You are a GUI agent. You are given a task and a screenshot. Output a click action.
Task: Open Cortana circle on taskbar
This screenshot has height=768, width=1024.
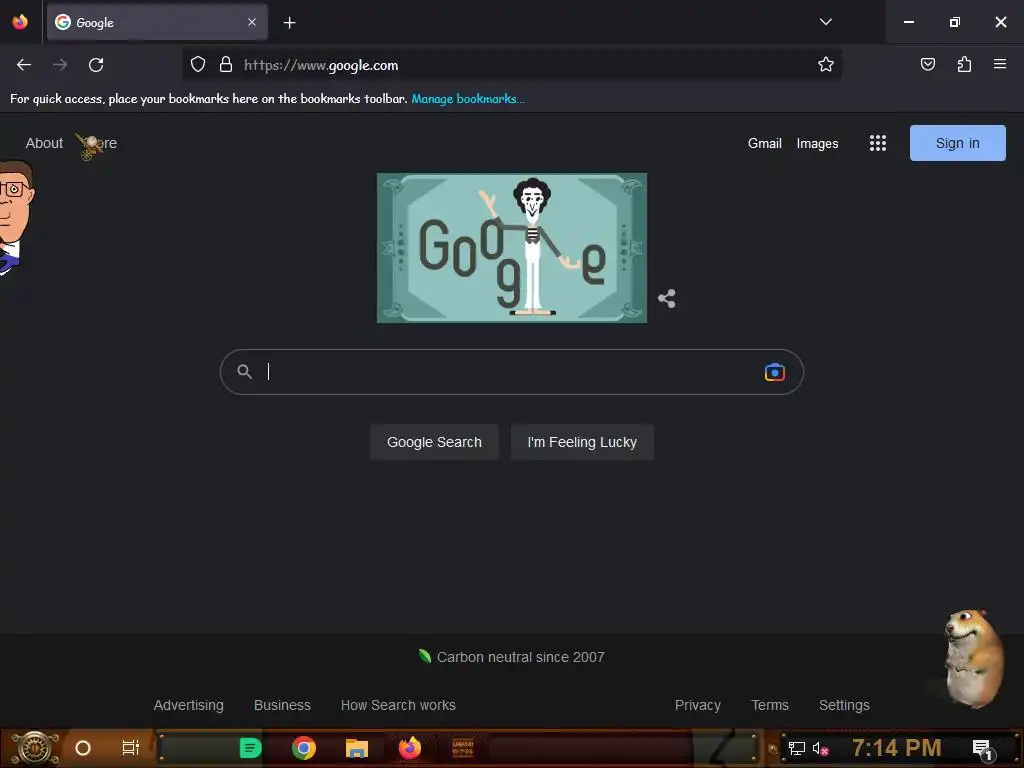point(83,748)
